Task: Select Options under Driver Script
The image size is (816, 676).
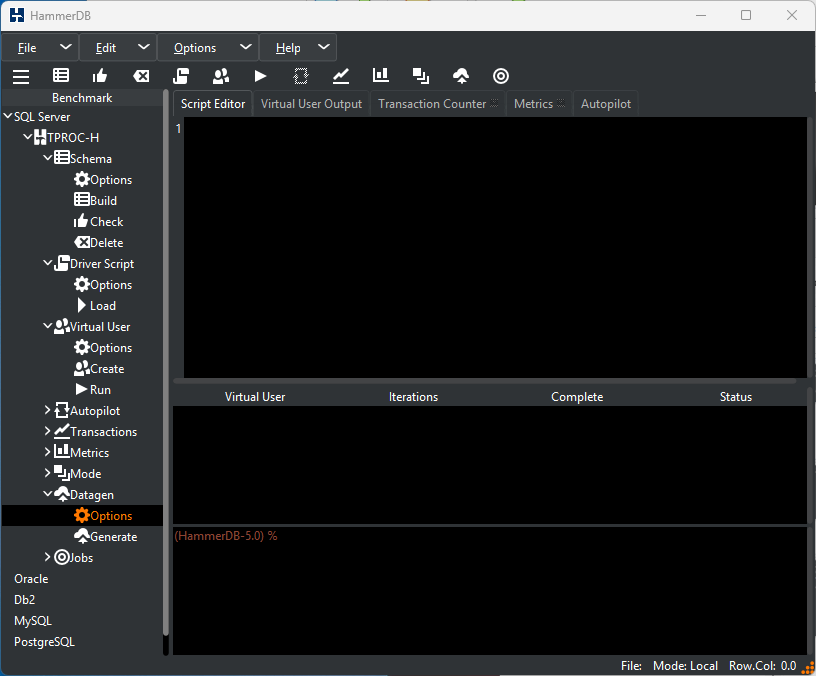Action: pos(103,285)
